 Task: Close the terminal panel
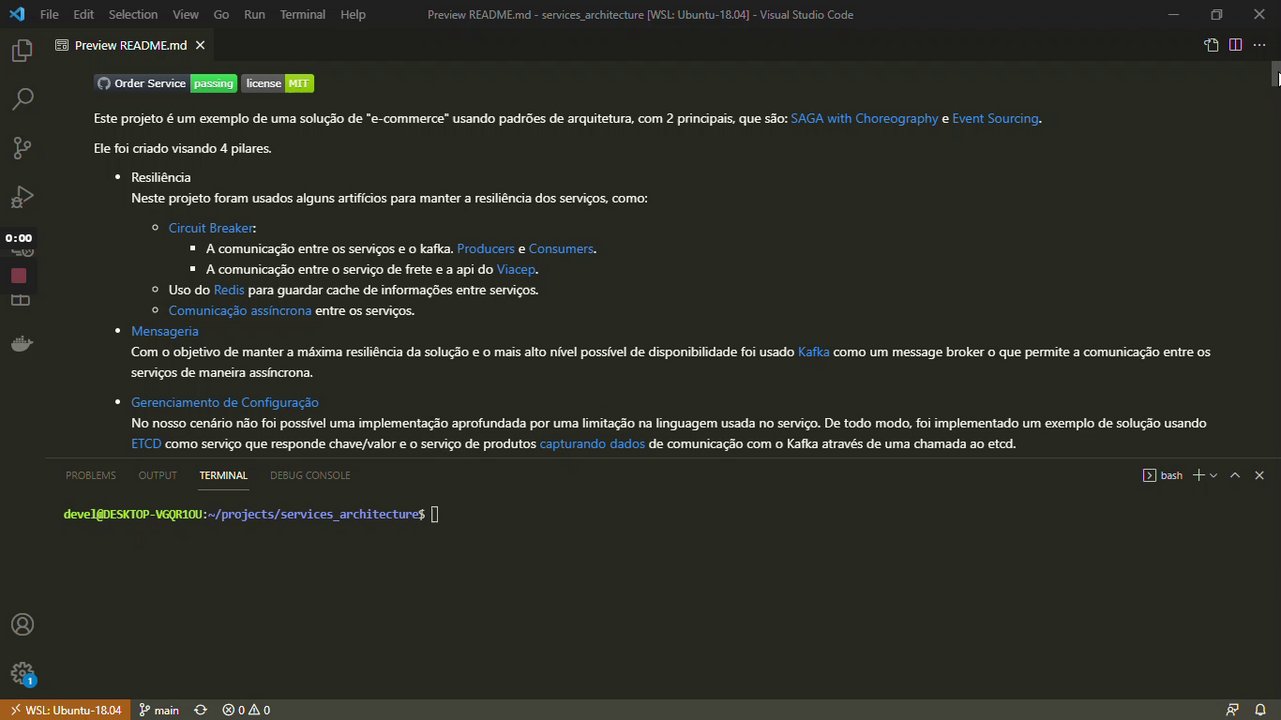[x=1259, y=475]
